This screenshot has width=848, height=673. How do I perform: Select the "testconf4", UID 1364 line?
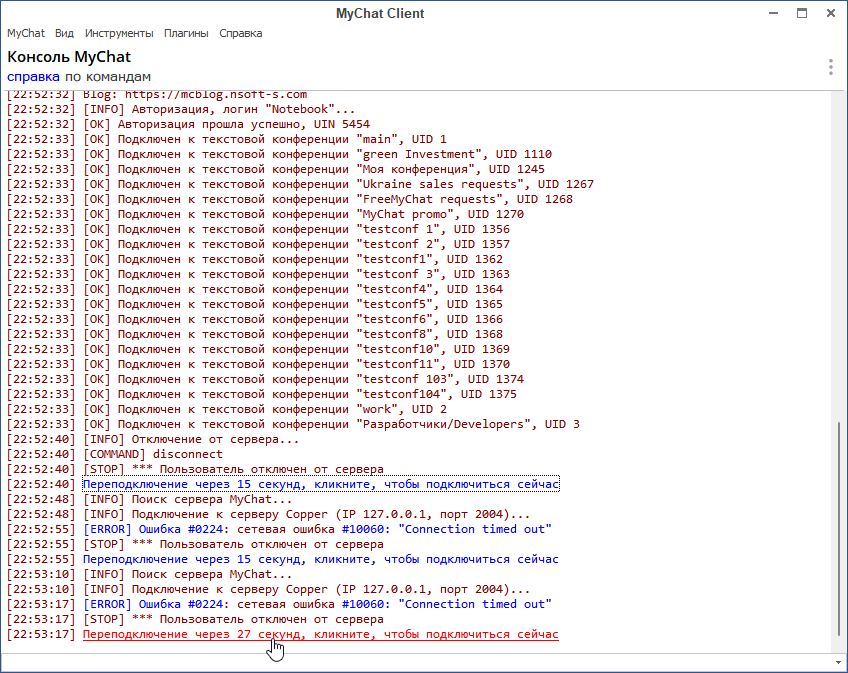[x=255, y=289]
